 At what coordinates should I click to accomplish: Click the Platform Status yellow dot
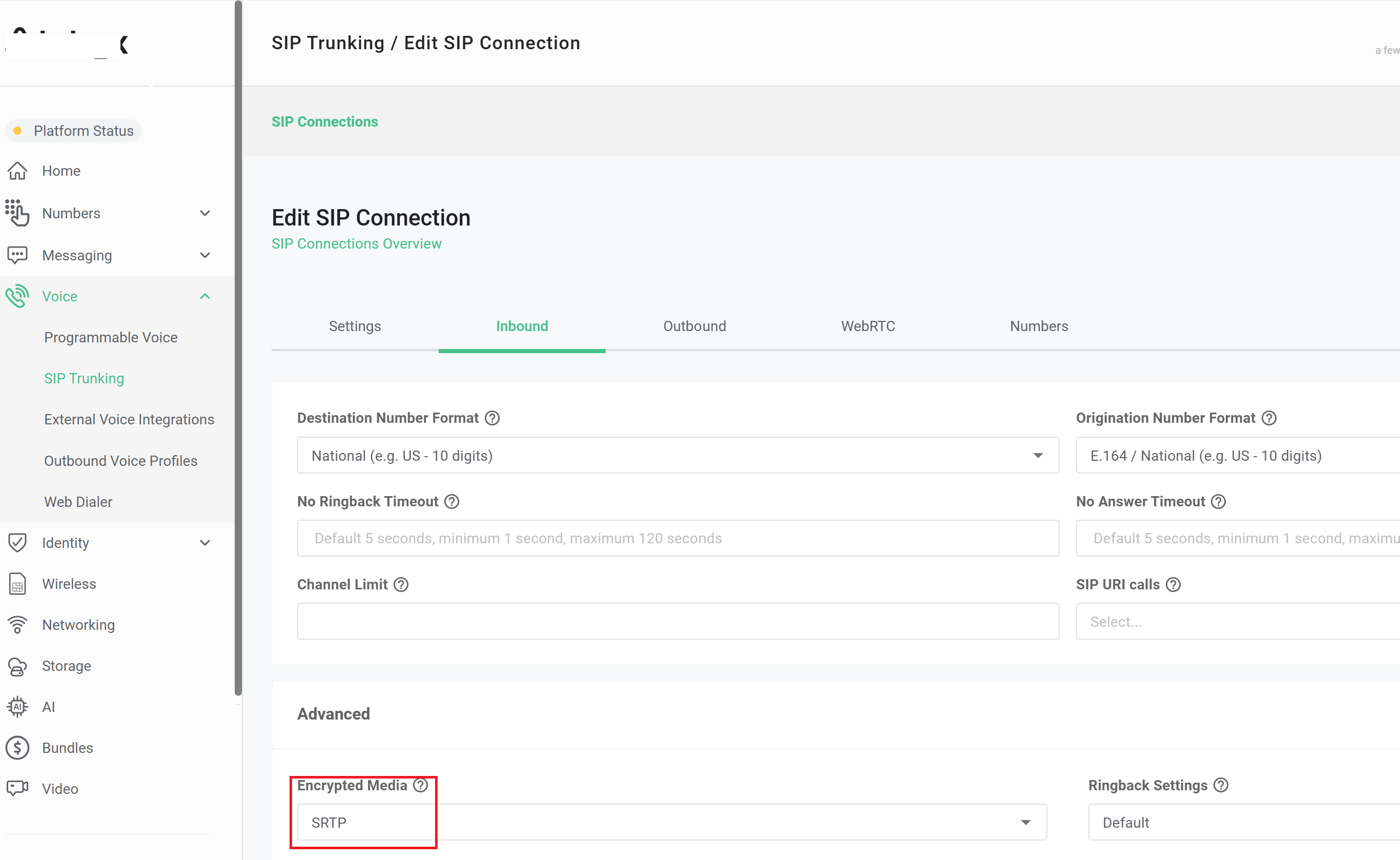(x=17, y=131)
